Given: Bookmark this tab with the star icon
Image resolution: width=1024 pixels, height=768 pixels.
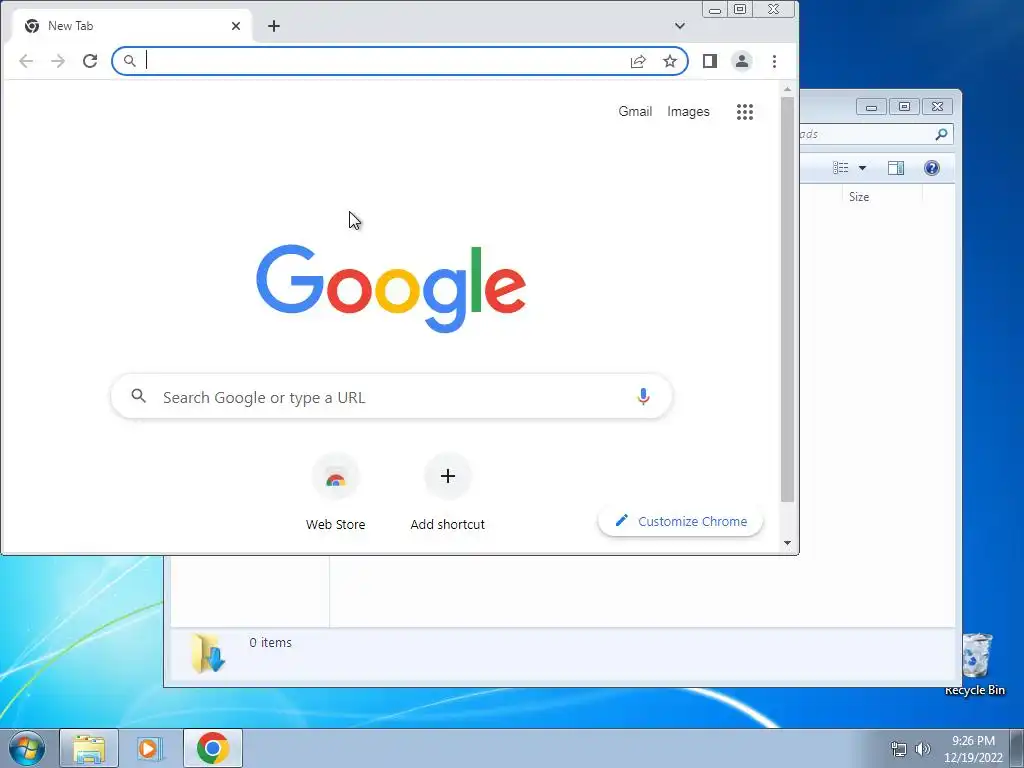Looking at the screenshot, I should [670, 61].
